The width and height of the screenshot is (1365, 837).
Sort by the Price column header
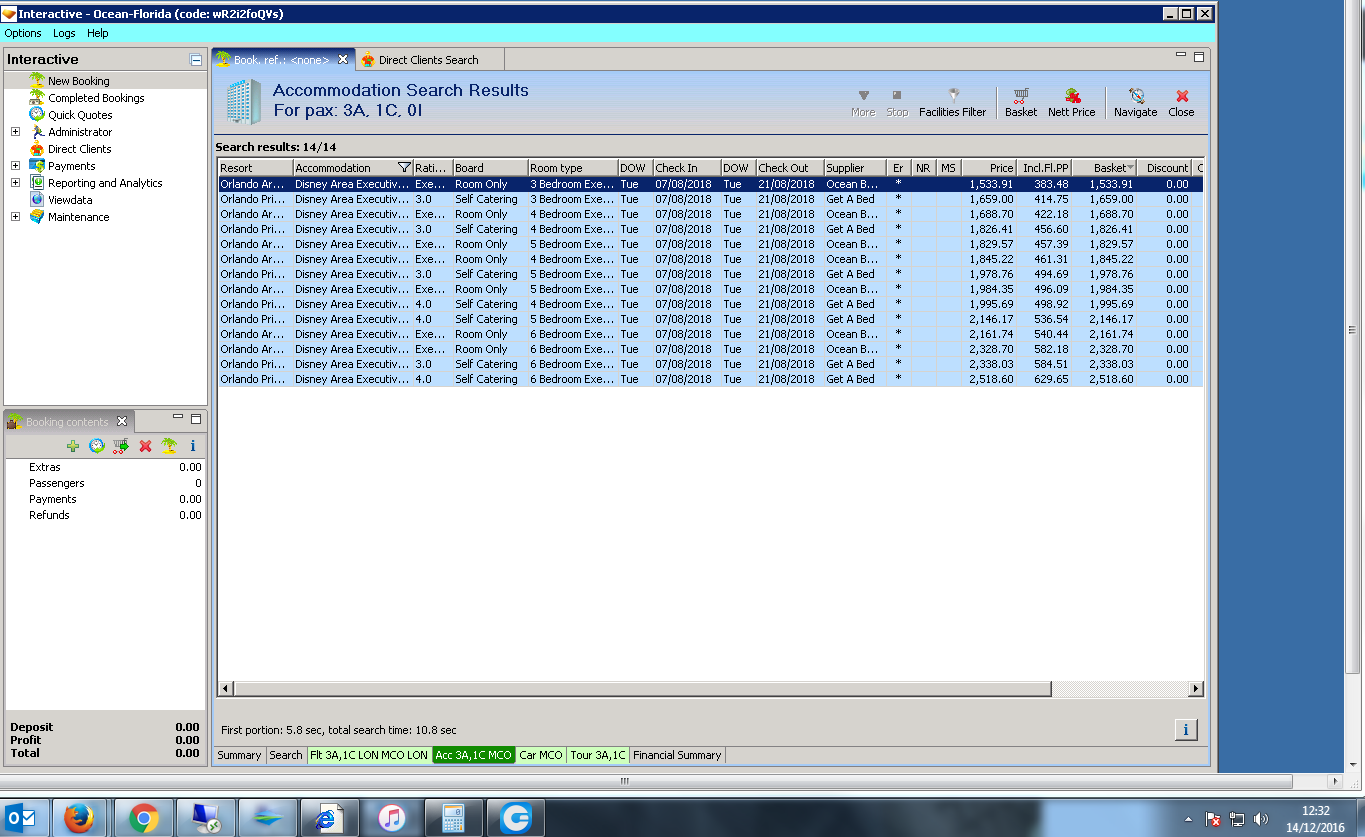coord(988,168)
